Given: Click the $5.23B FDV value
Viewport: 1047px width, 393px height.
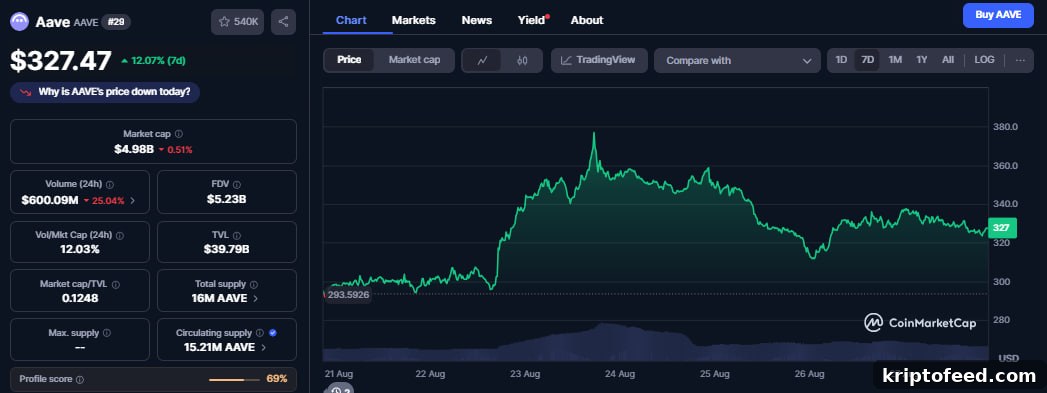Looking at the screenshot, I should tap(226, 200).
